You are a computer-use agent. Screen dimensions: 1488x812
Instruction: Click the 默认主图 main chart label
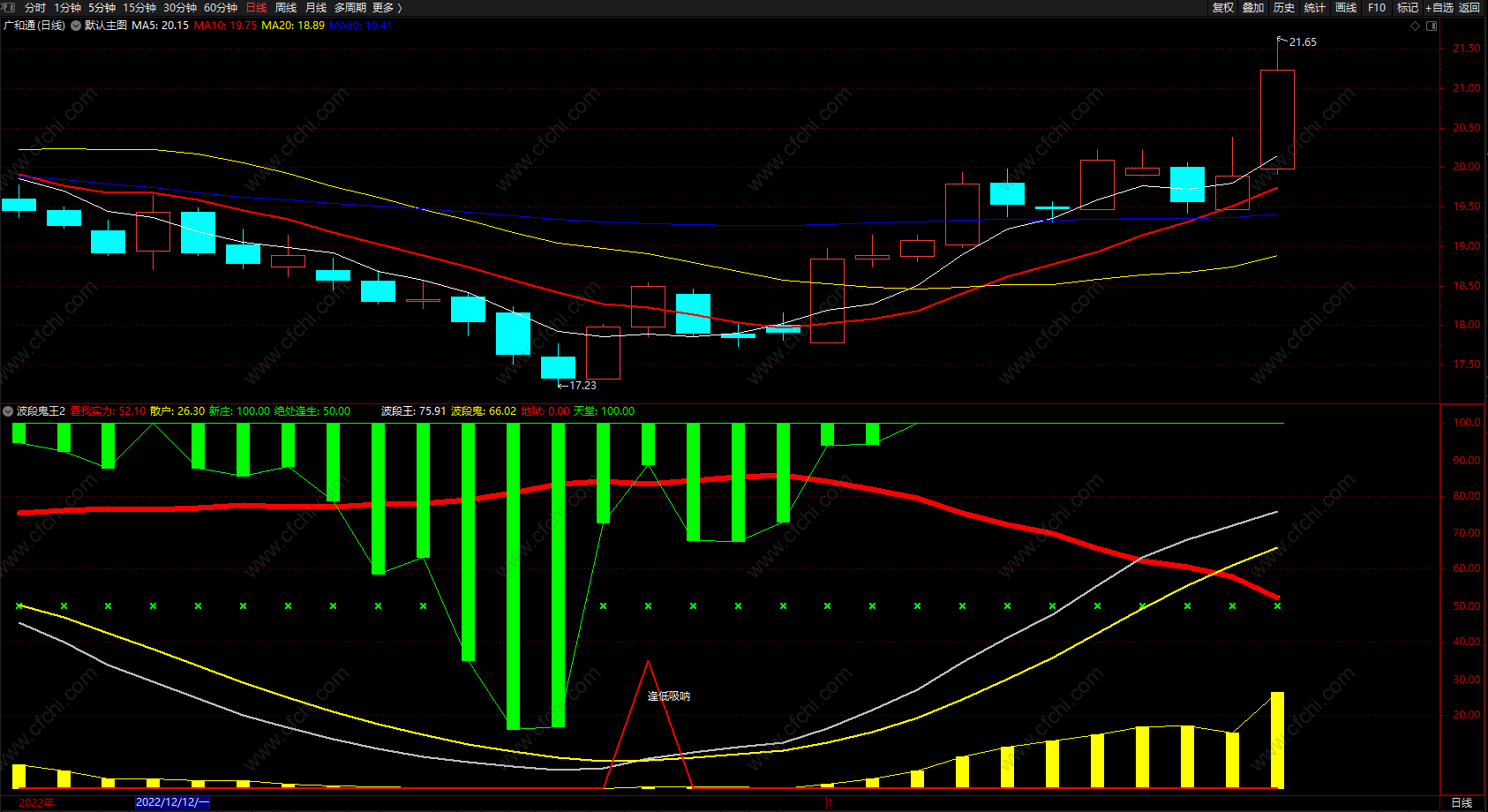pyautogui.click(x=106, y=26)
